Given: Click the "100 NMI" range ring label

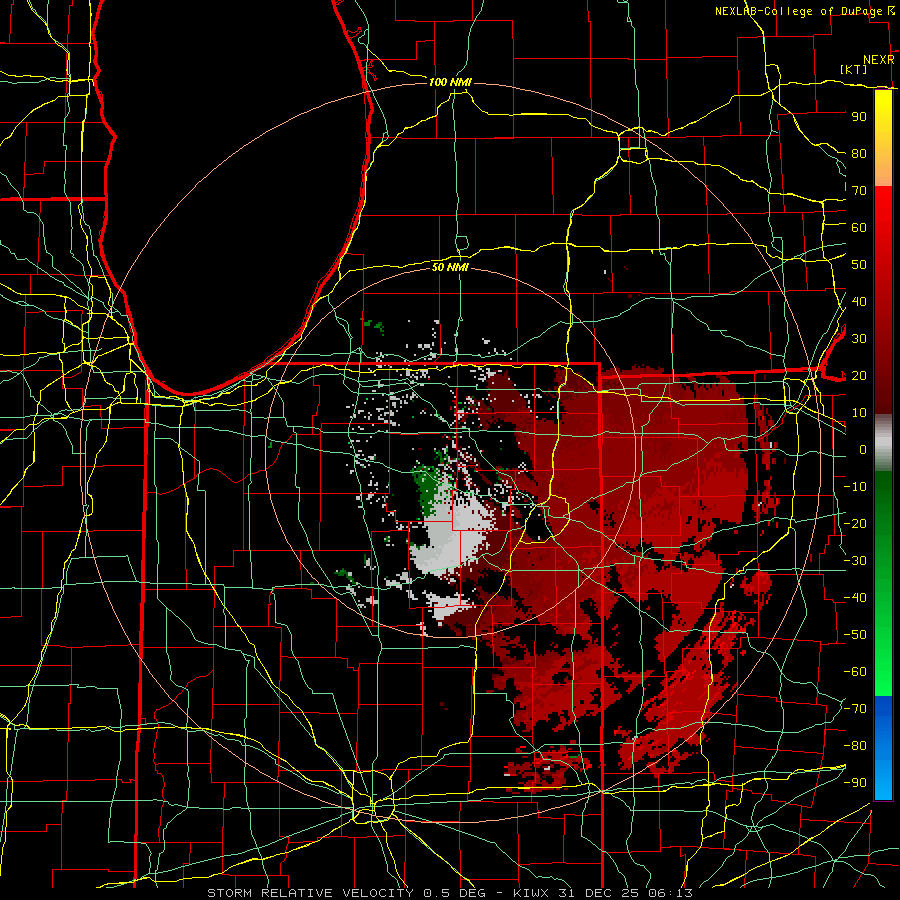Looking at the screenshot, I should pyautogui.click(x=450, y=83).
